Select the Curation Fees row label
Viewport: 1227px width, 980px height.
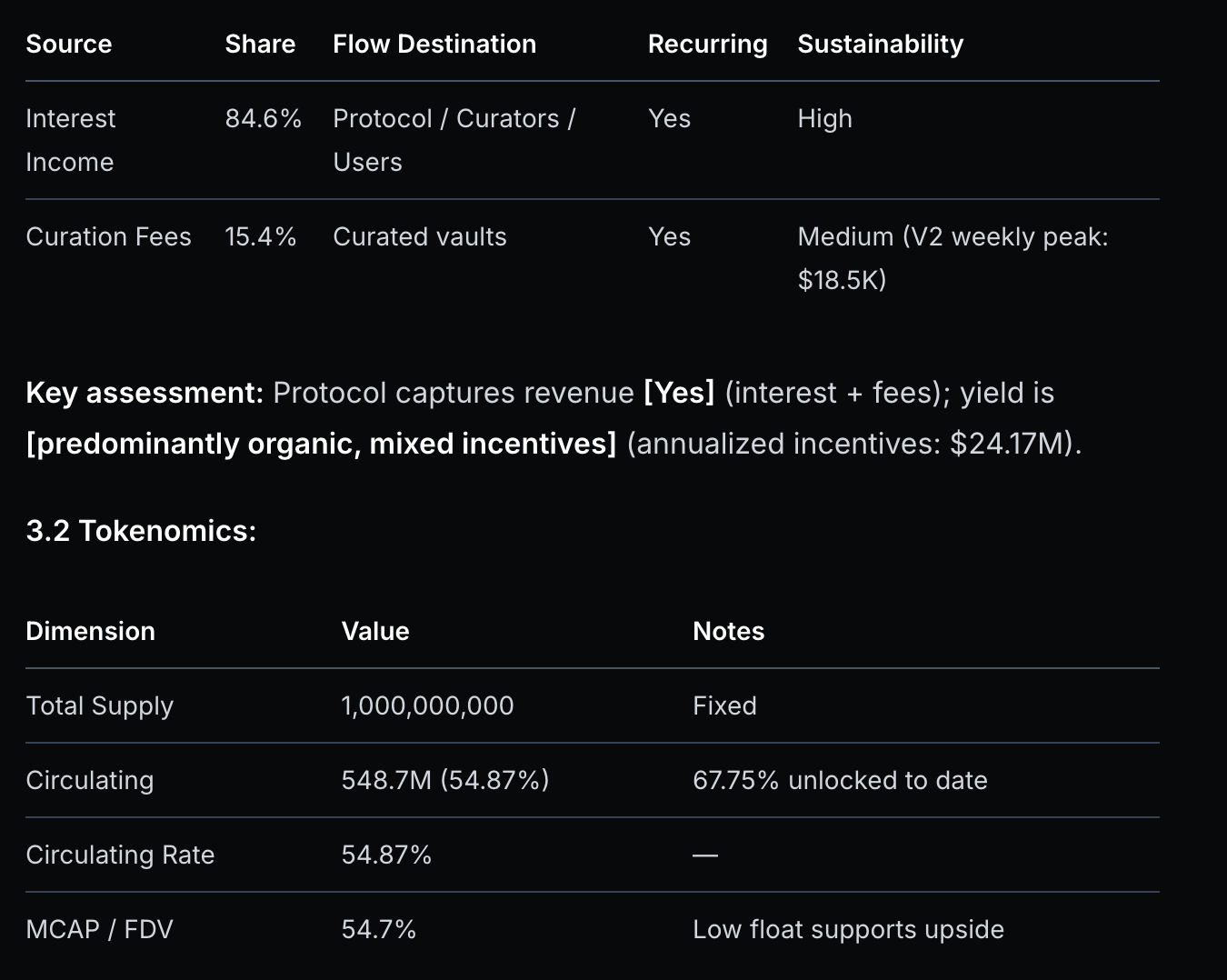point(108,237)
